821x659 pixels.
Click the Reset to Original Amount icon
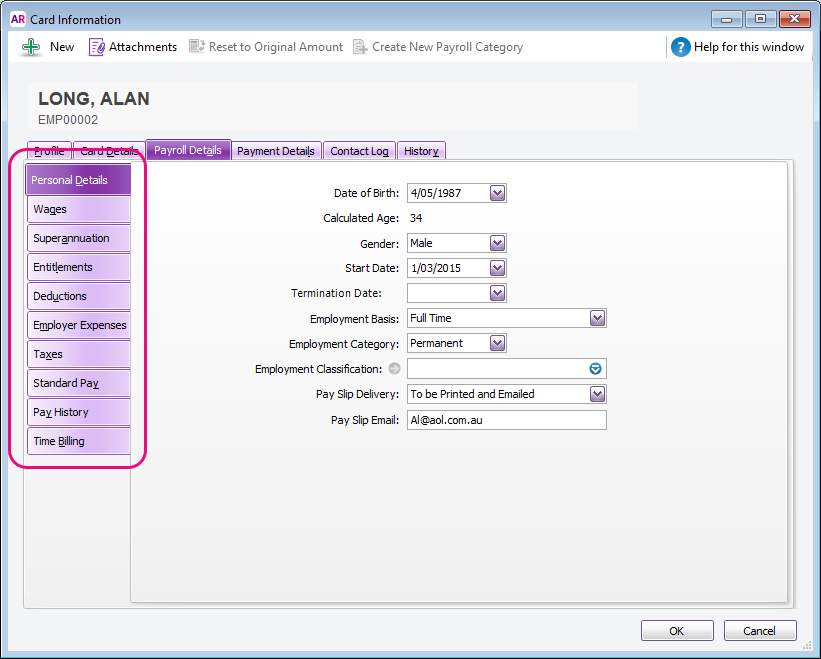[x=265, y=46]
